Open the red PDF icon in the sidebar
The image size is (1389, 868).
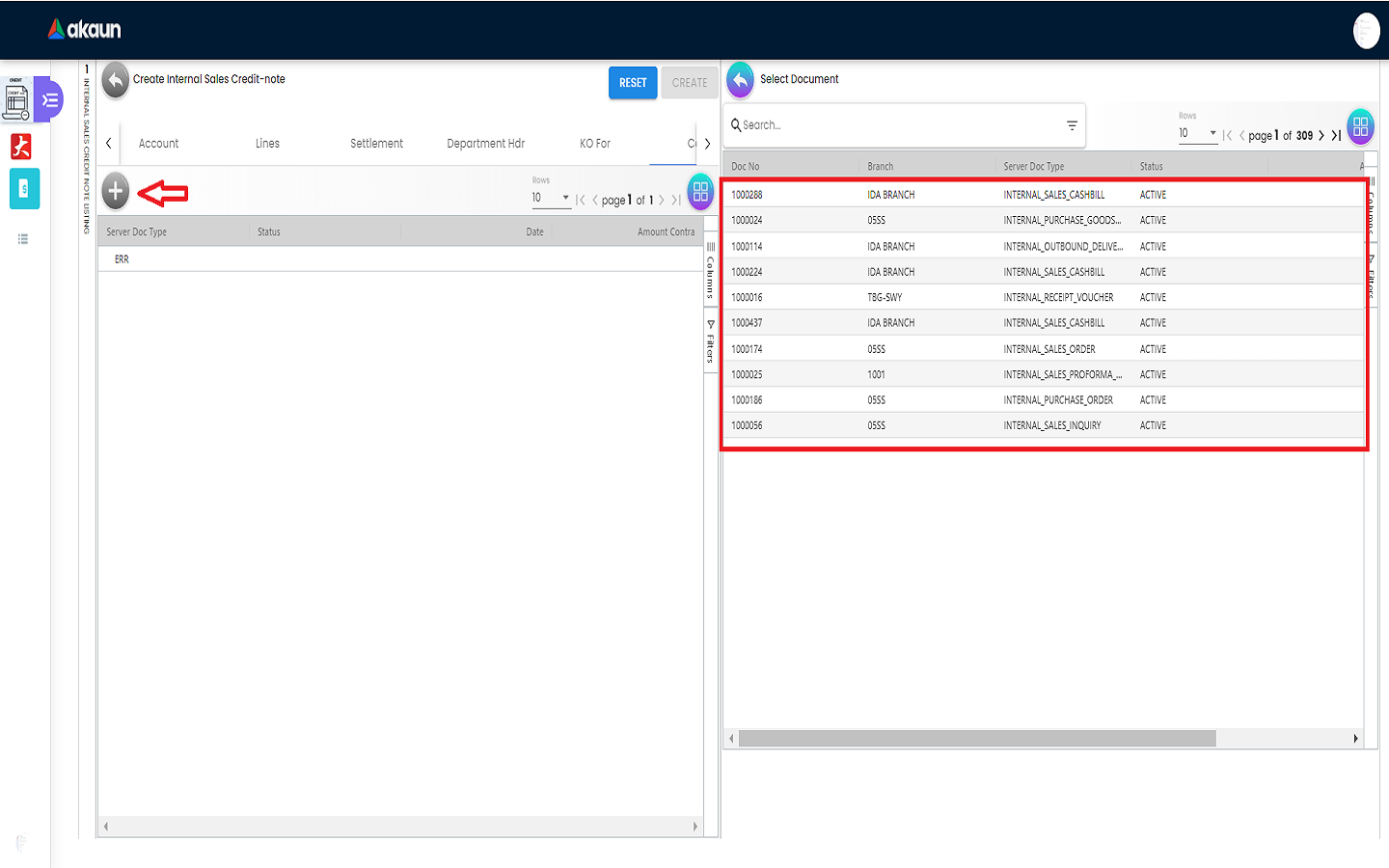point(21,146)
